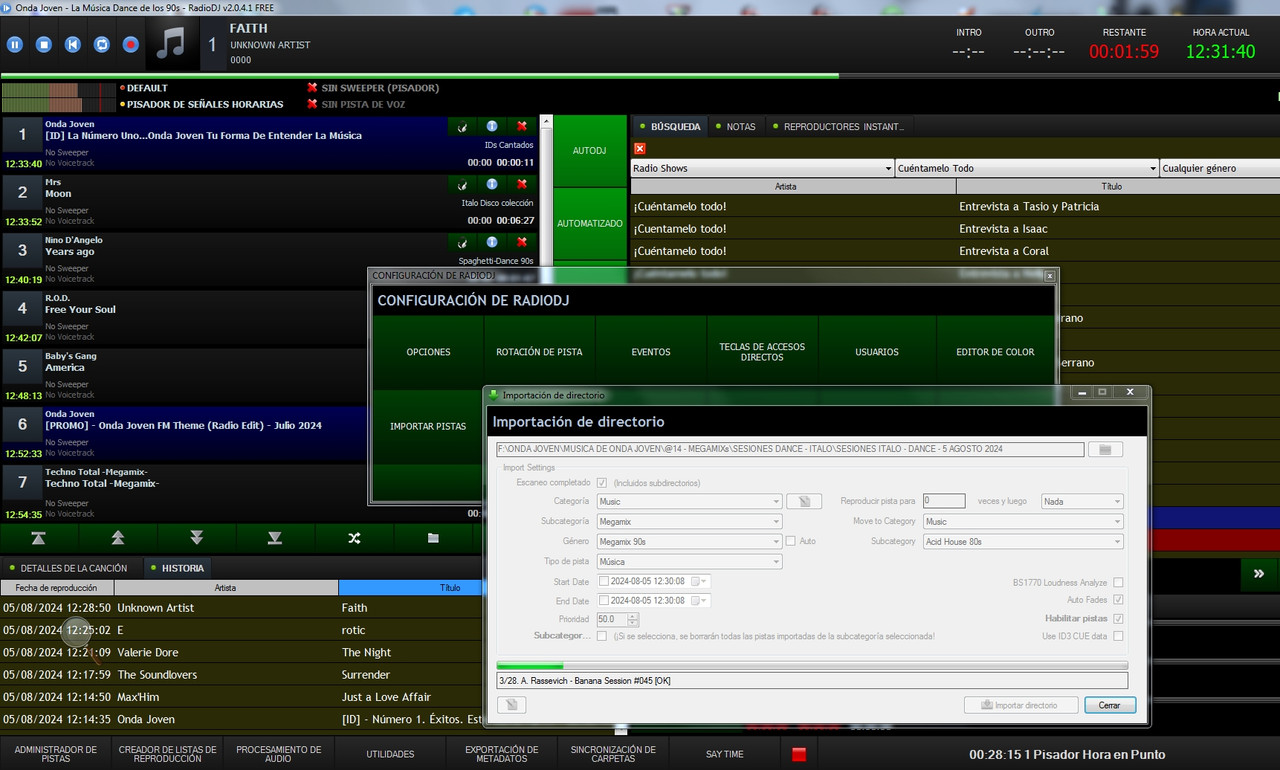Open the Nada action dropdown
This screenshot has width=1280, height=770.
click(x=1082, y=502)
